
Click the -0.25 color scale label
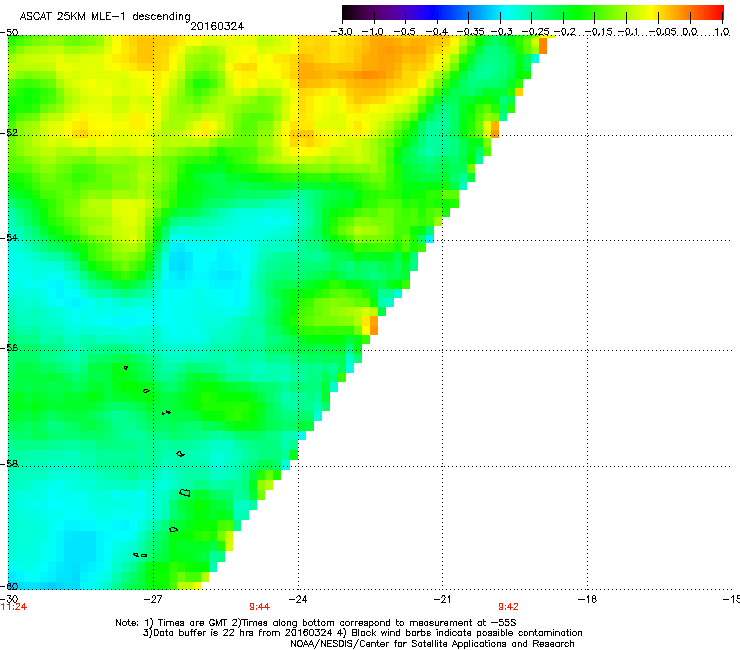click(535, 32)
